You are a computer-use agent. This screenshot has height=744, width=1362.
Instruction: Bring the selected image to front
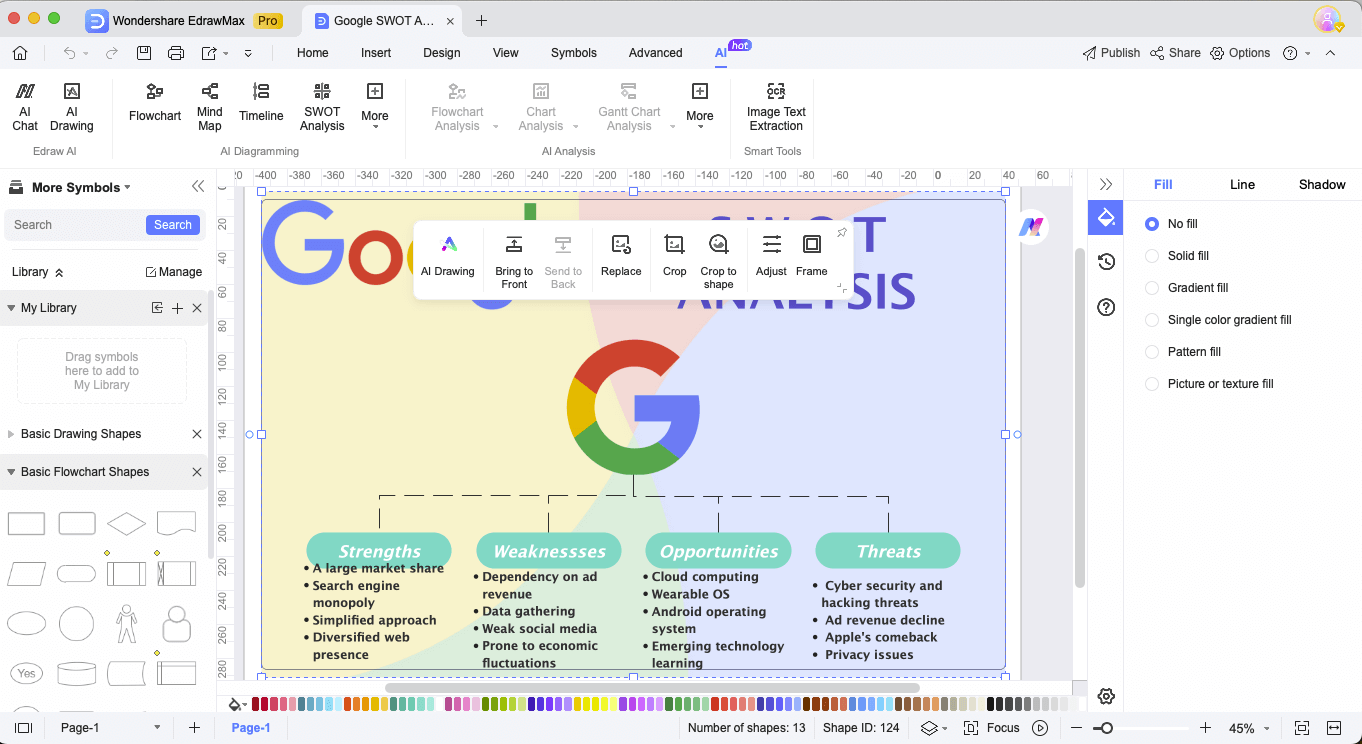pos(514,262)
